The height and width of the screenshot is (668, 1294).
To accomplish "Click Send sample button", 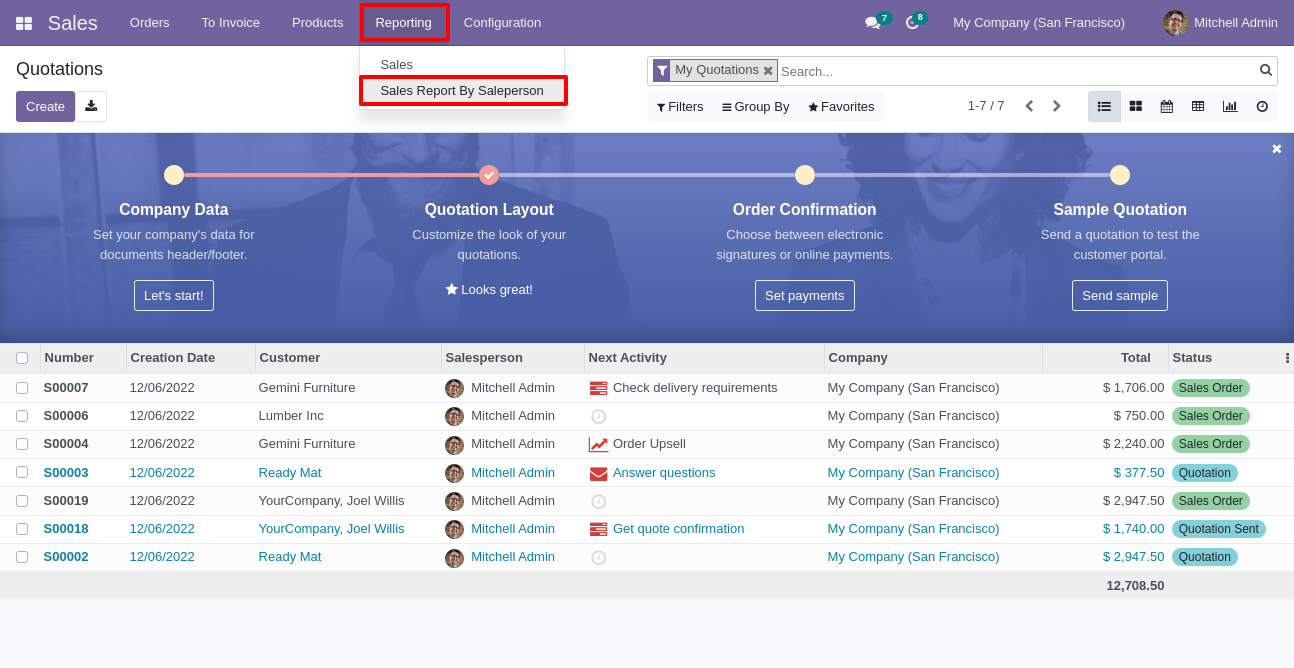I will 1120,295.
